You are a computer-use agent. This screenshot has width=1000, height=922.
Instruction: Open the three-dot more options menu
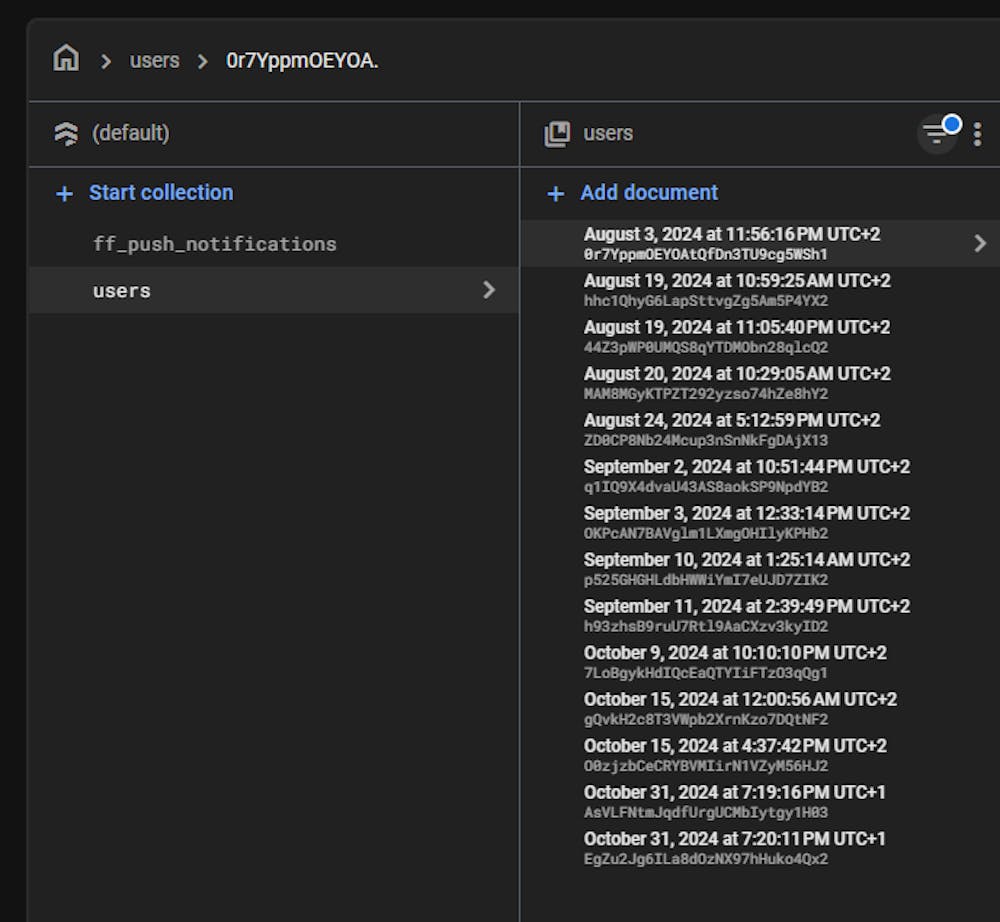pyautogui.click(x=977, y=134)
